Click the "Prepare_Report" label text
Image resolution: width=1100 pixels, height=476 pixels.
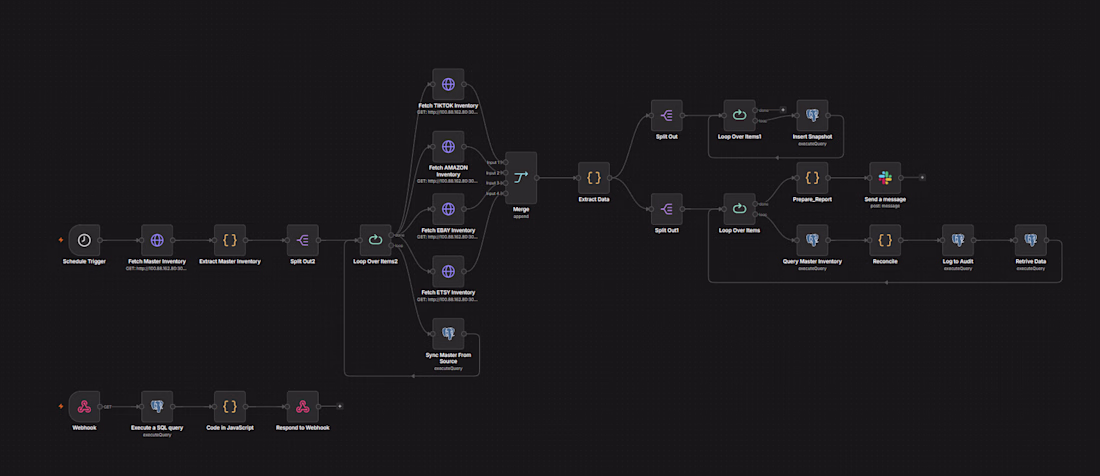[812, 199]
